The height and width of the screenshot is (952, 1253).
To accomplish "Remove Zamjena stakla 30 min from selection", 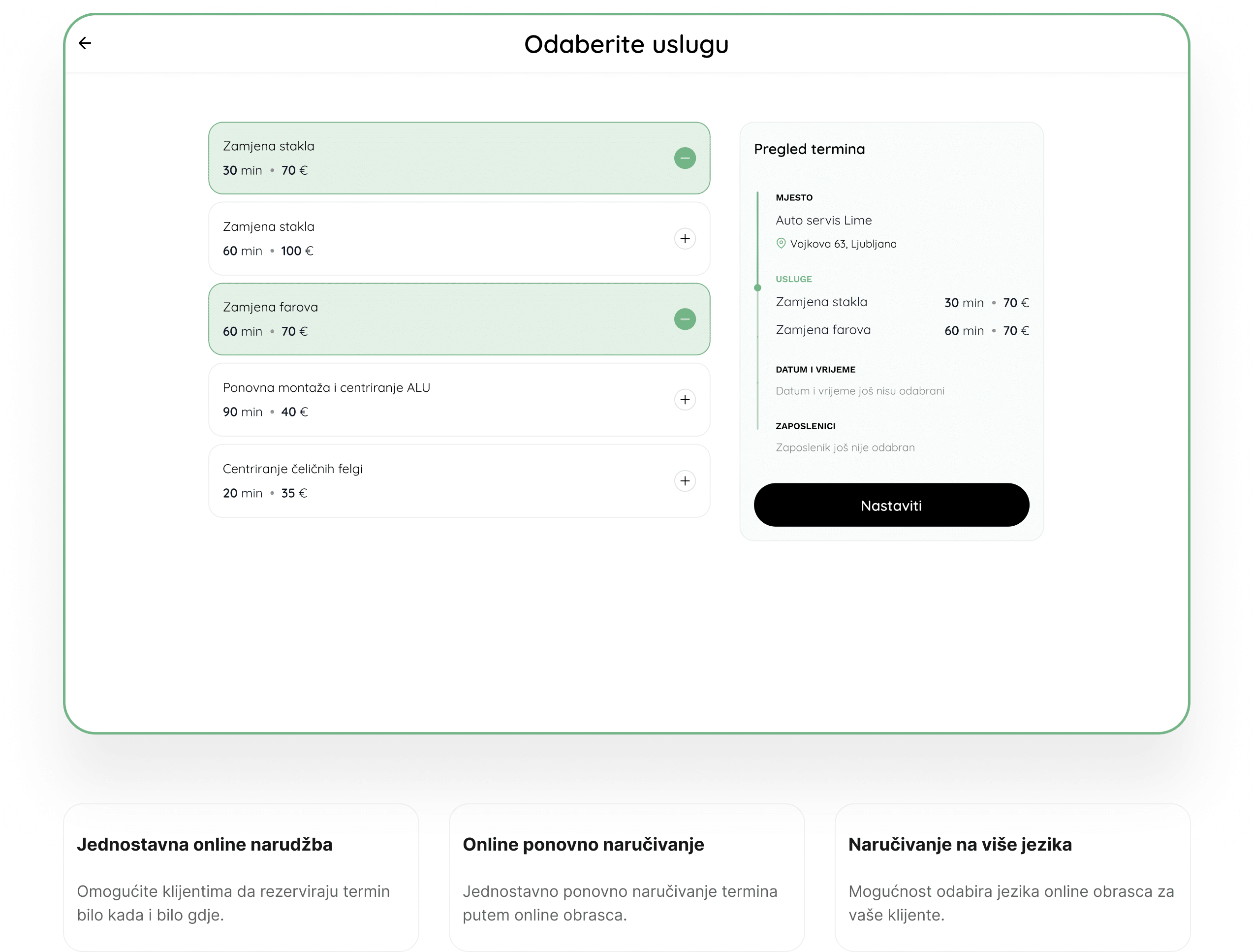I will tap(685, 158).
